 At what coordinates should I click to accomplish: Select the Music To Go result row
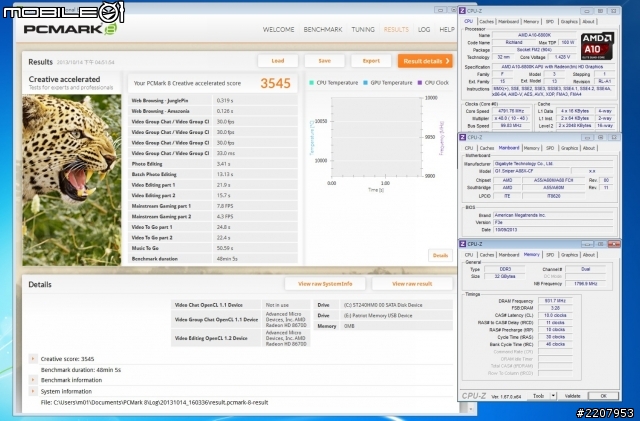point(212,248)
